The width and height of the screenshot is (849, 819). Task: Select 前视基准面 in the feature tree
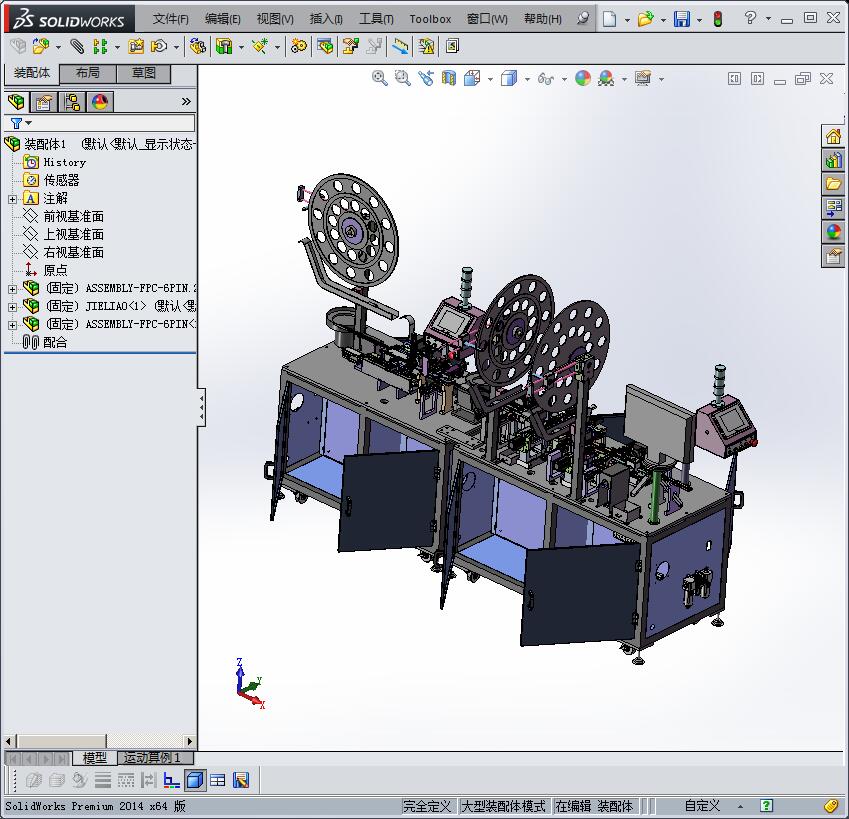pos(73,217)
